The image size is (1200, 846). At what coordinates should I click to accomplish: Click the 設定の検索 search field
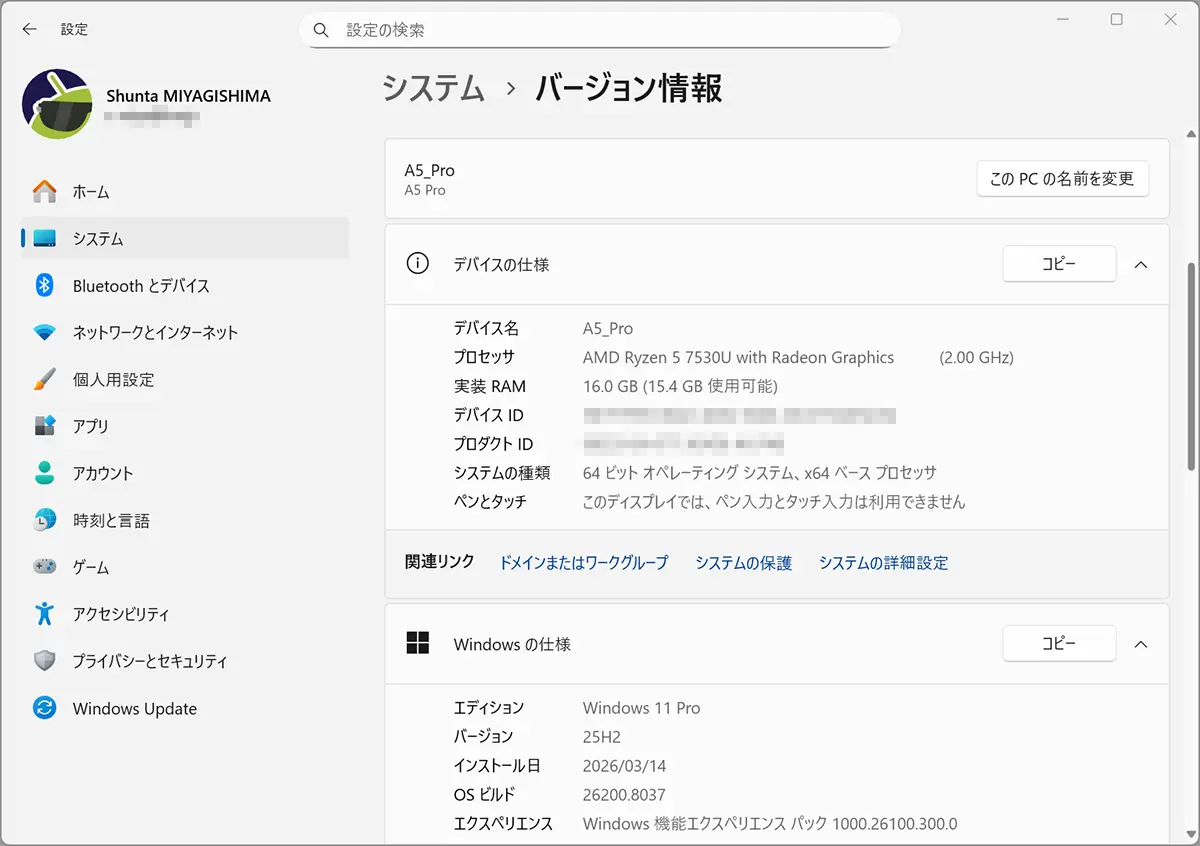600,30
